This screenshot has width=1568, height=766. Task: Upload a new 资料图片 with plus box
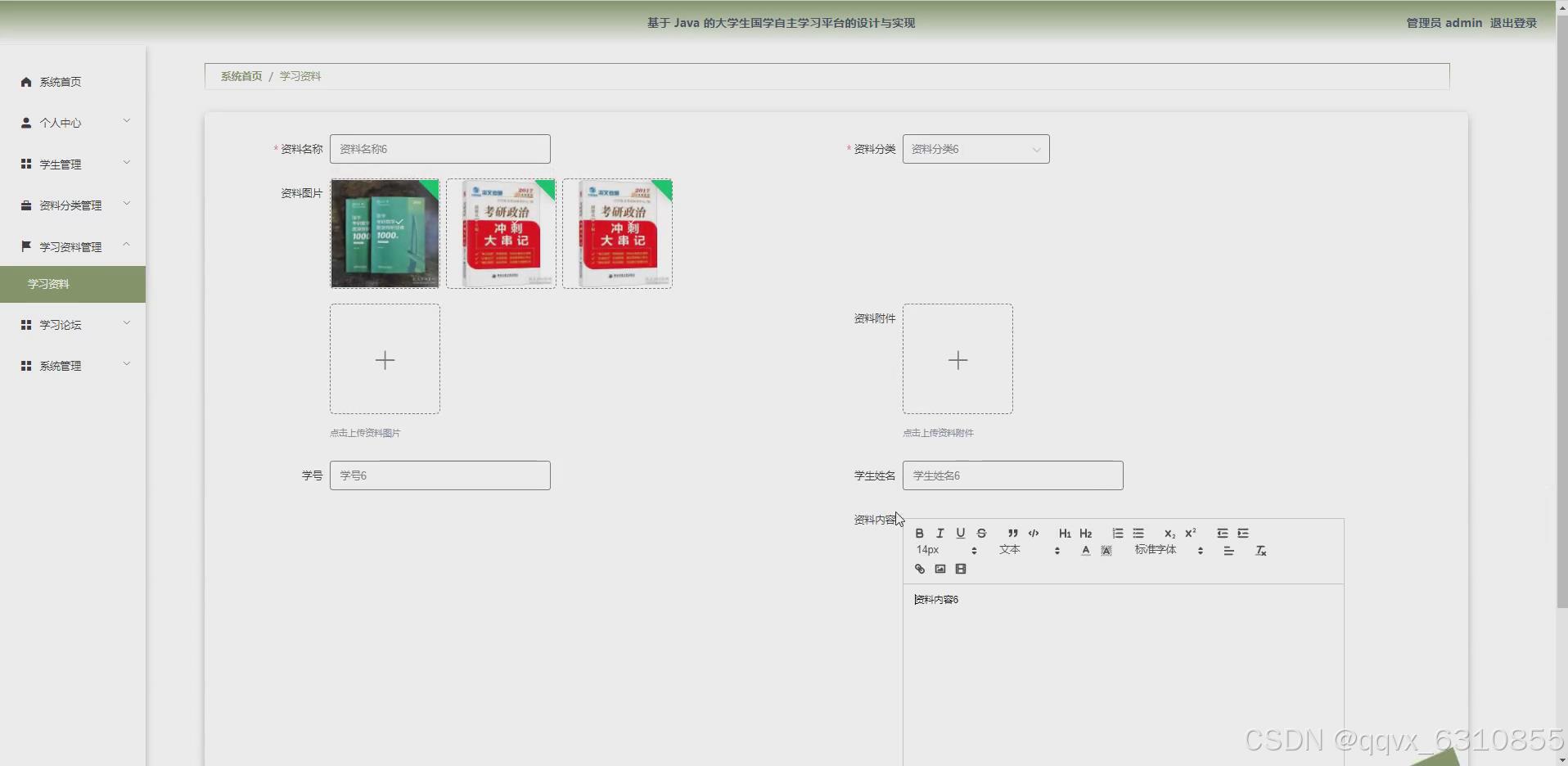point(385,359)
